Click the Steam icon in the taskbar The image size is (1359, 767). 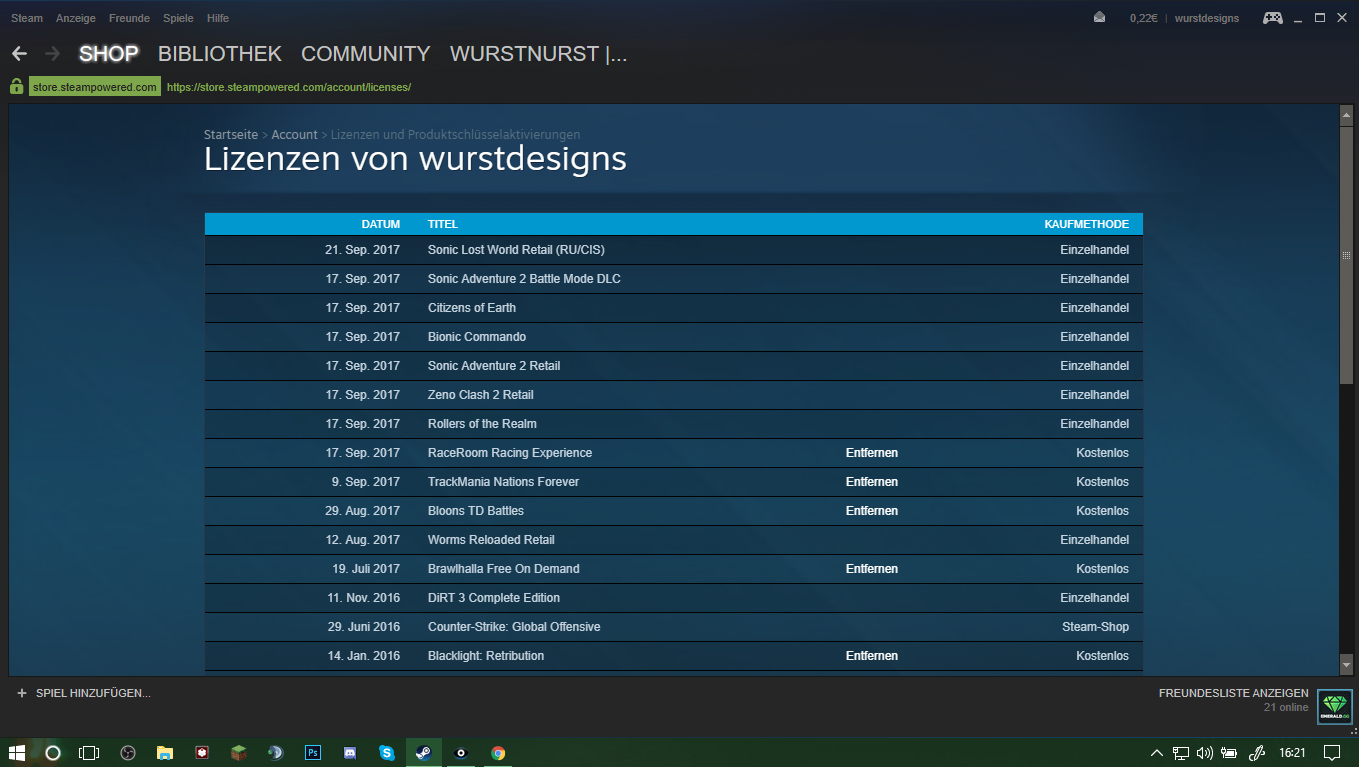point(423,752)
